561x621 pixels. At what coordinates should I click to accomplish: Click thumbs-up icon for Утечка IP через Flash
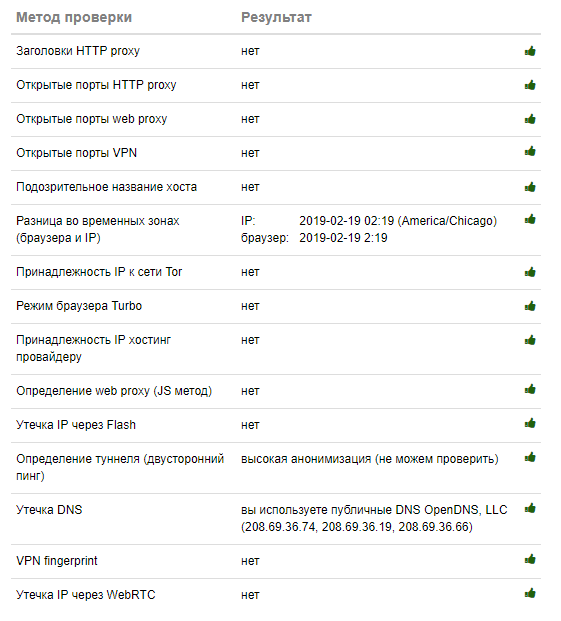tap(530, 423)
